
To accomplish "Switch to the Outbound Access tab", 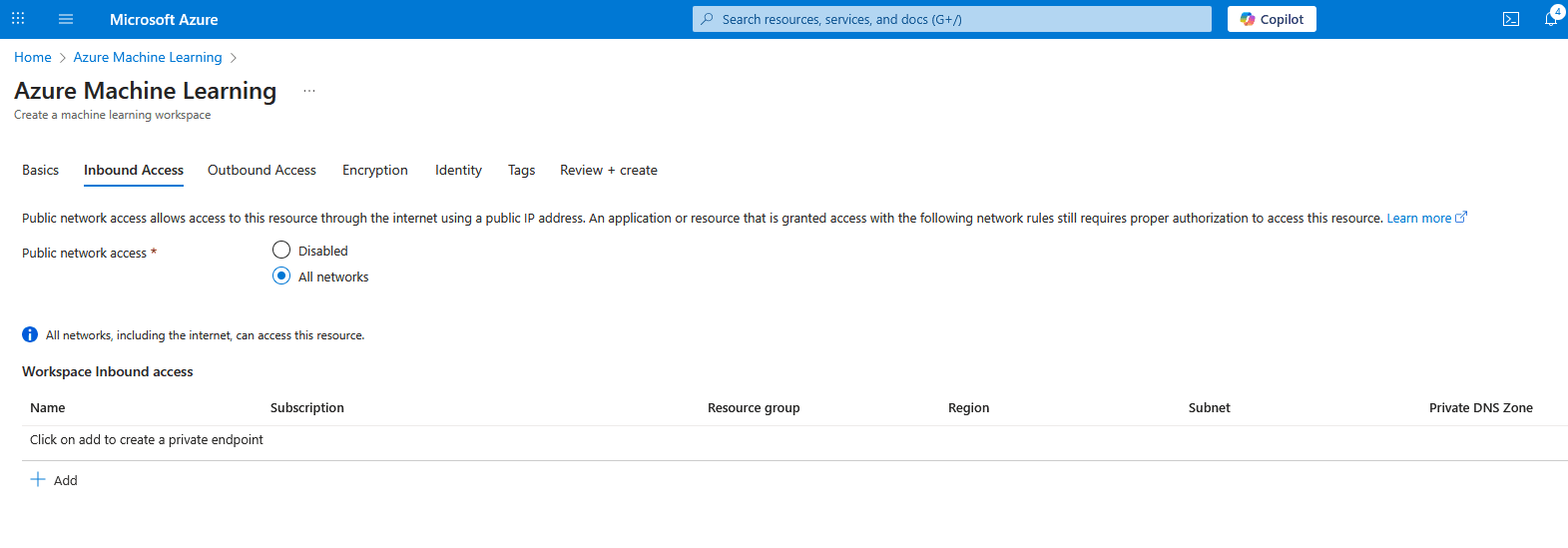I will 261,170.
